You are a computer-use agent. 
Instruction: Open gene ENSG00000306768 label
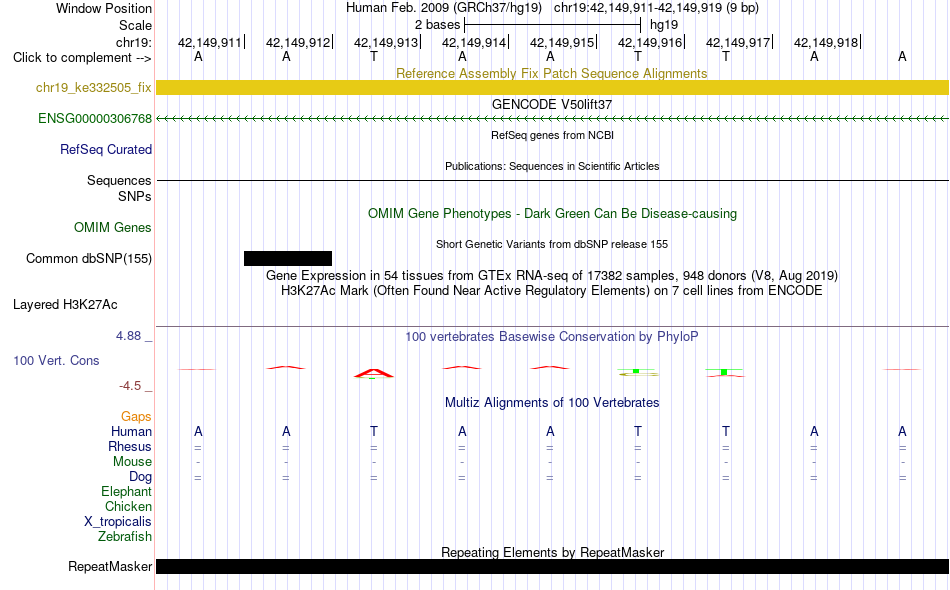click(x=95, y=119)
